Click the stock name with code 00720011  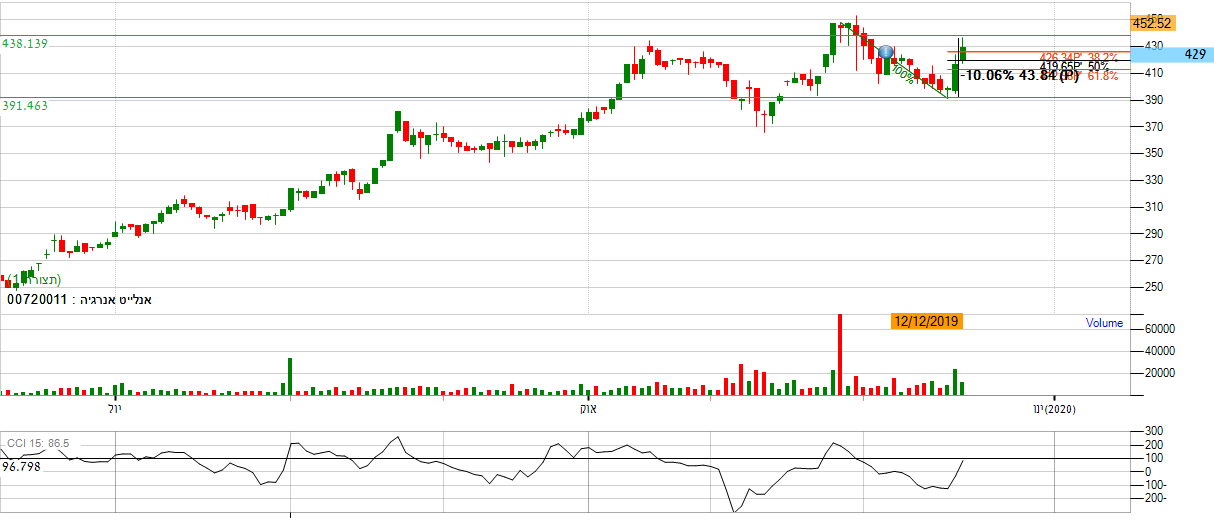(x=80, y=299)
